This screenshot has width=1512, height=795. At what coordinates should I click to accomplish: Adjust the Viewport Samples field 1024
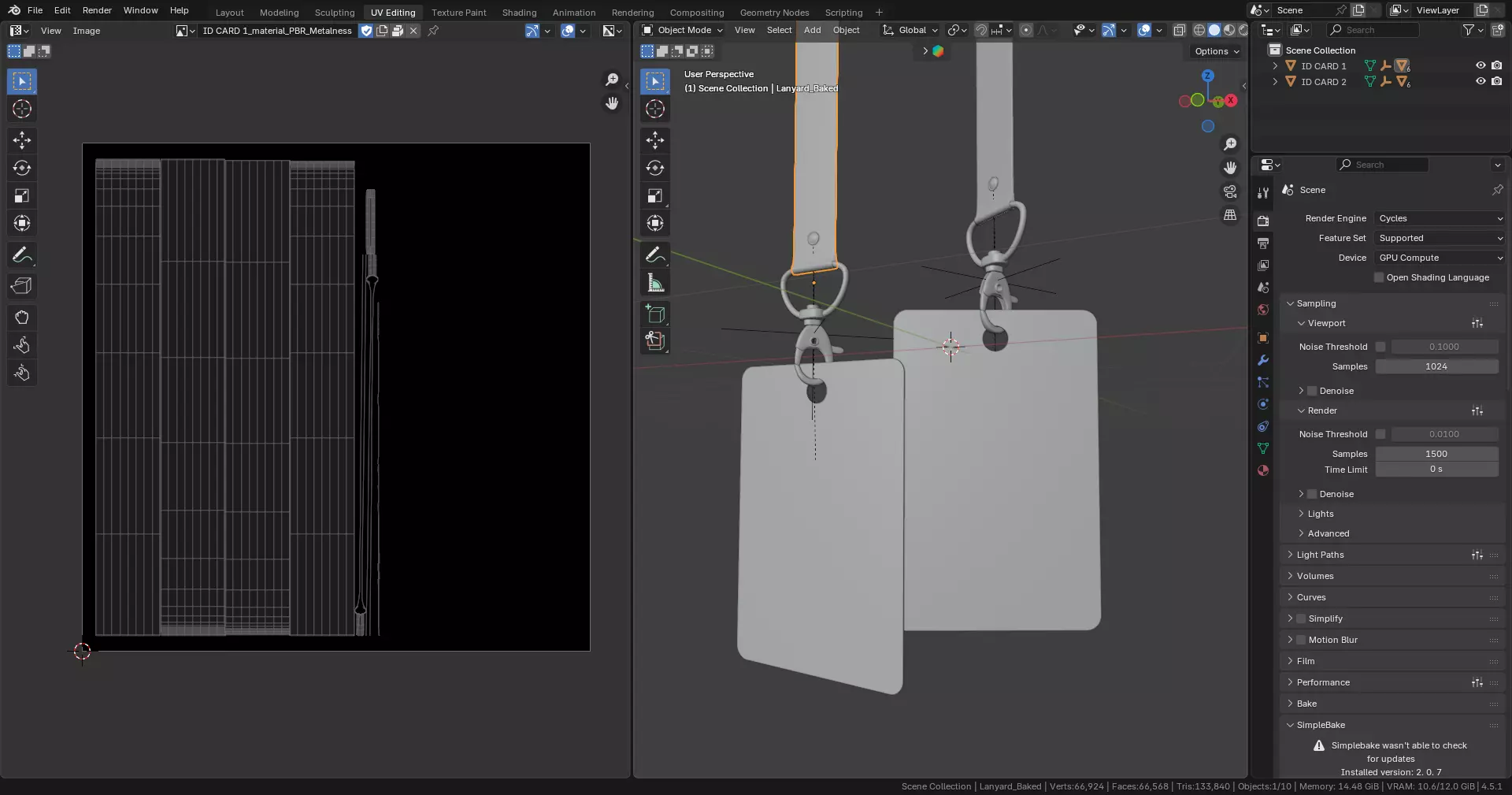coord(1436,366)
